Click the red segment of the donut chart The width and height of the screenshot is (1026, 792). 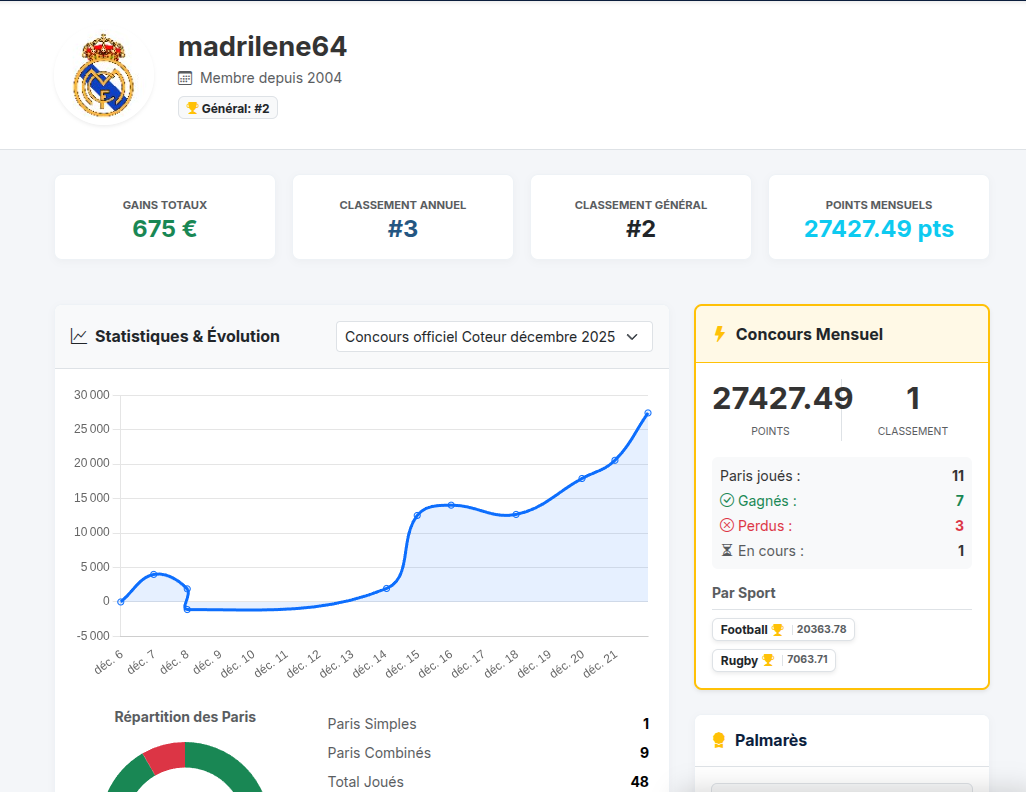tap(165, 757)
